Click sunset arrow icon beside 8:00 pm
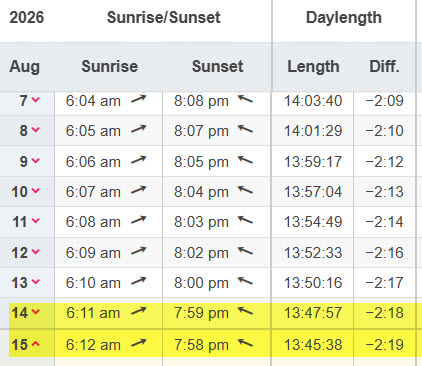The image size is (422, 366). pyautogui.click(x=245, y=282)
